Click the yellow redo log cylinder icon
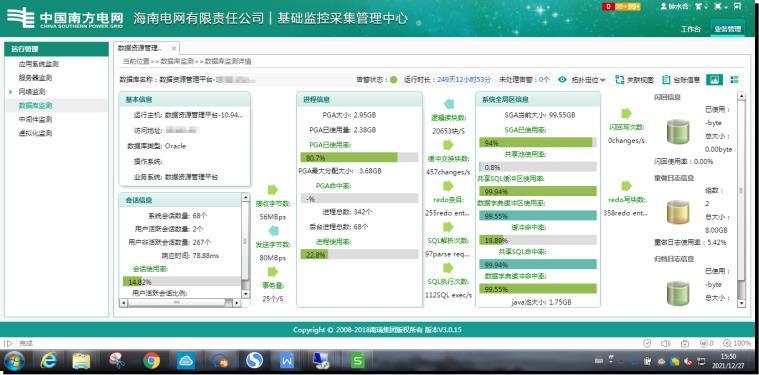 pyautogui.click(x=678, y=212)
